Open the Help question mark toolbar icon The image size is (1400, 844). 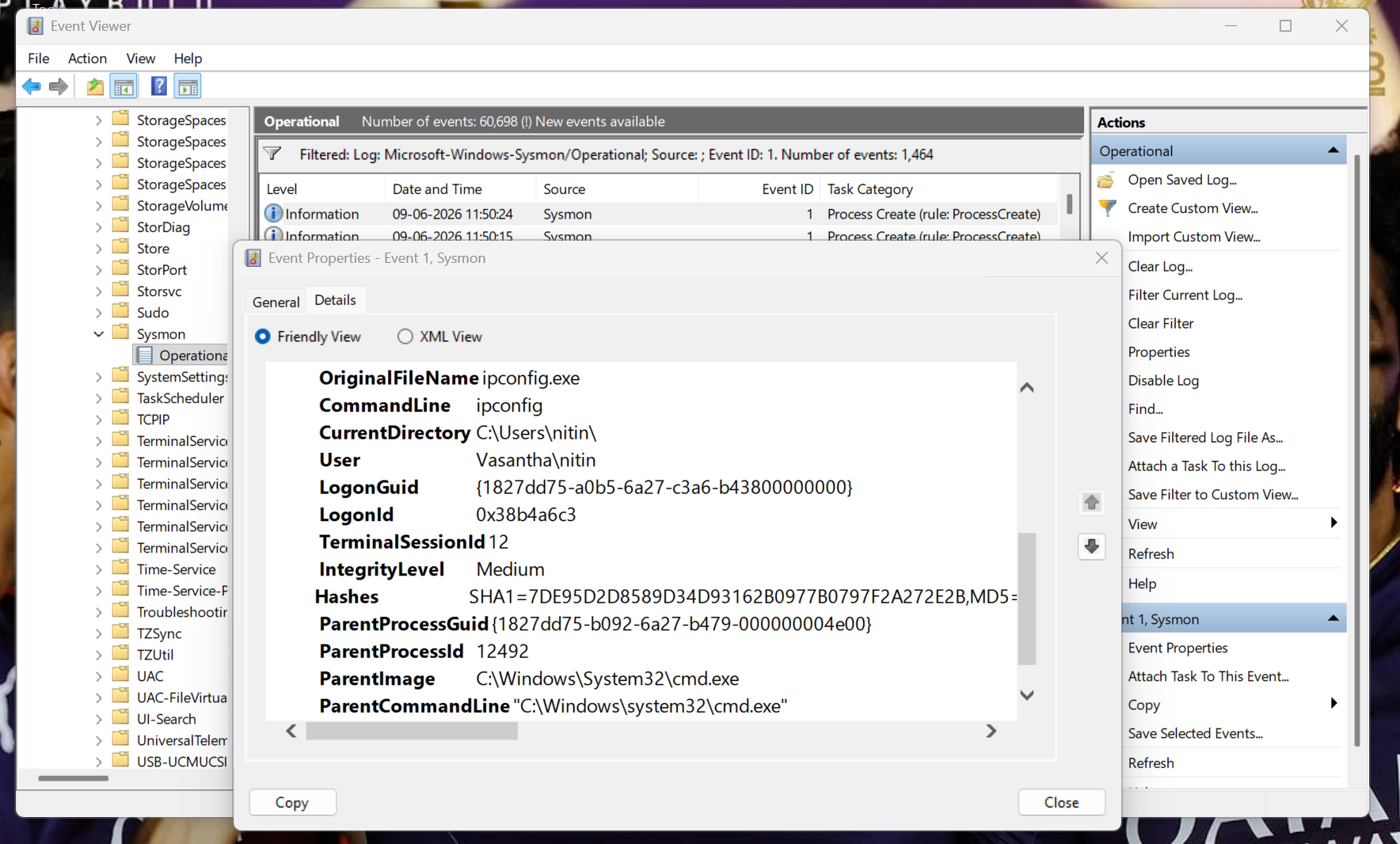click(158, 86)
